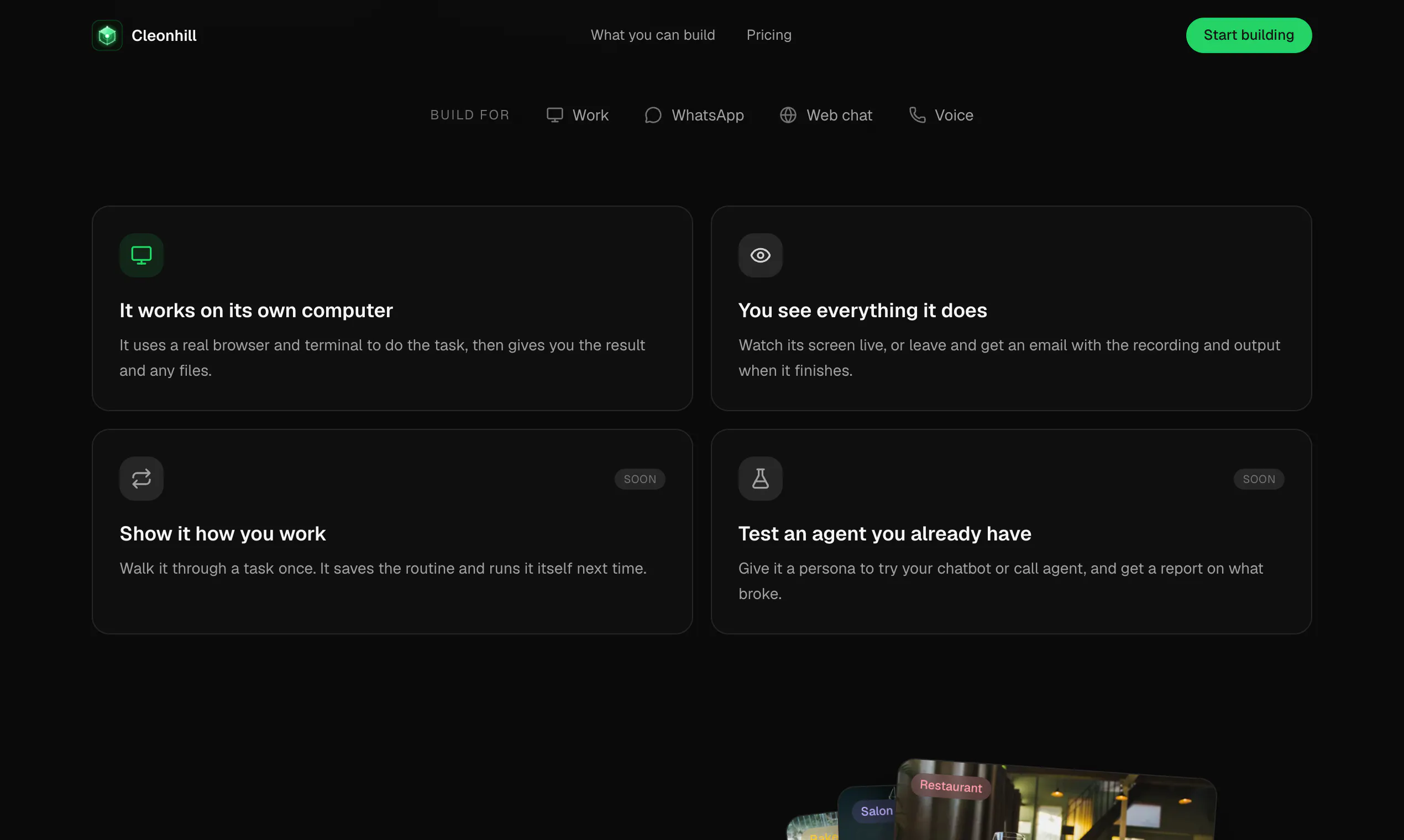Click the 'BUILD FOR' label
This screenshot has height=840, width=1404.
(470, 115)
